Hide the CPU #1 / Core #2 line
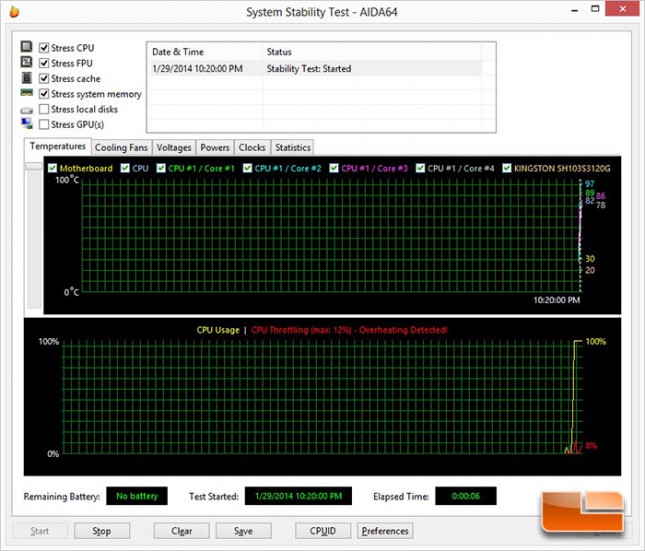 tap(247, 168)
